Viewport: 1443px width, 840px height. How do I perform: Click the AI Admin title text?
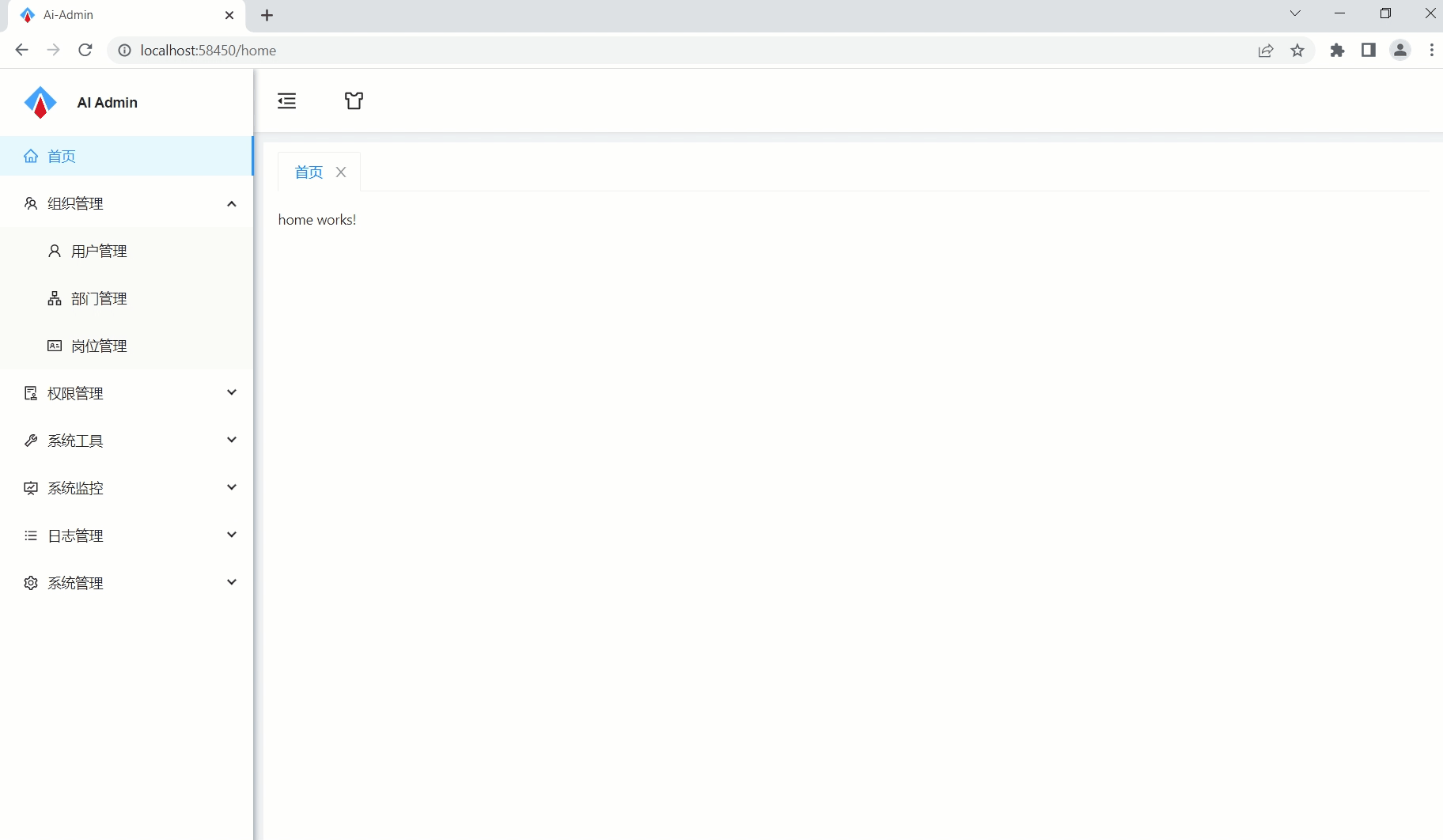coord(108,103)
